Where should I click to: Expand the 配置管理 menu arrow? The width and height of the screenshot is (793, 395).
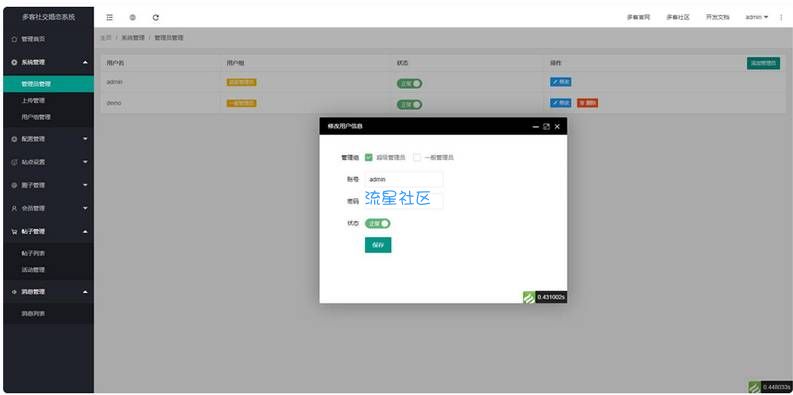click(x=85, y=139)
